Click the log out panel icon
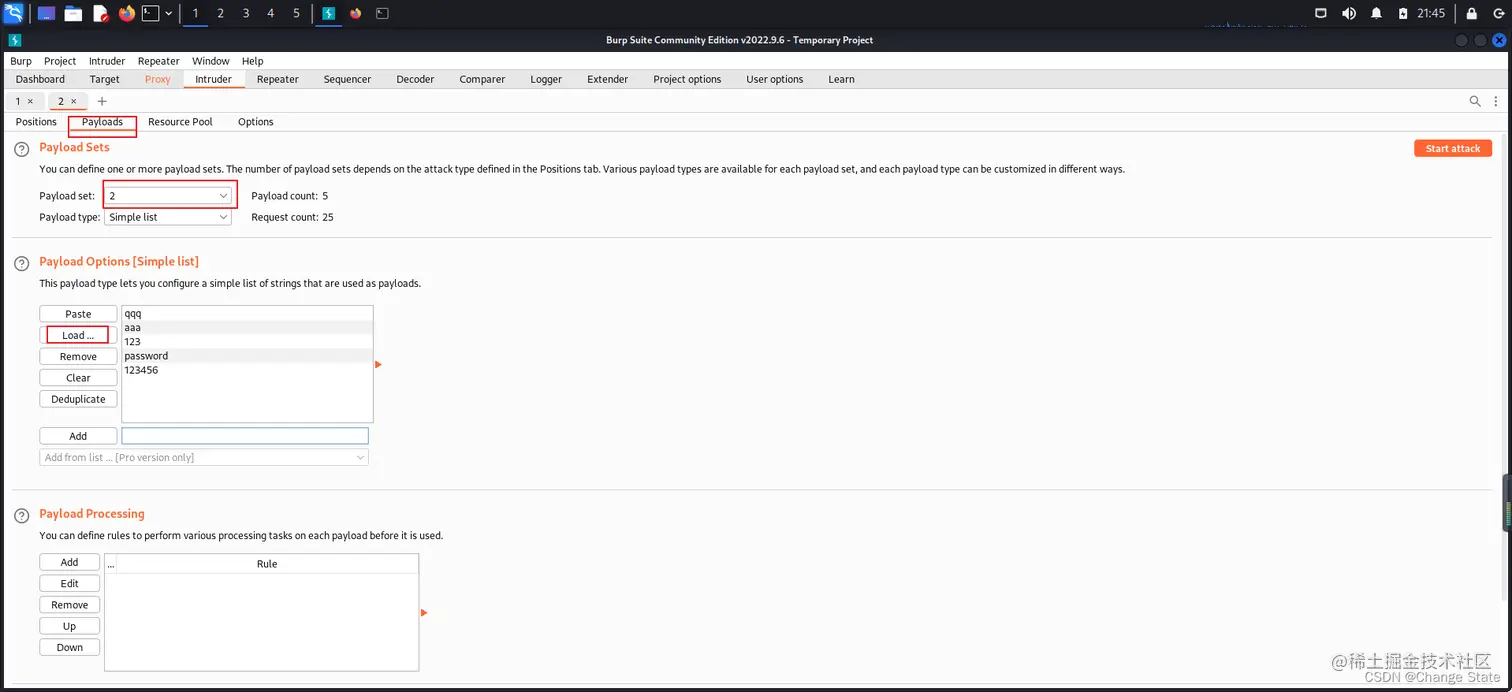The image size is (1512, 692). [1498, 13]
